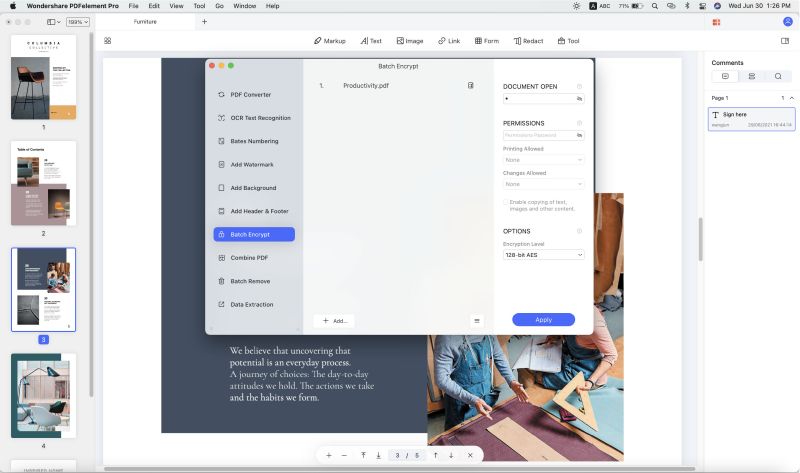Viewport: 800px width, 473px height.
Task: Open the attachments panel tab in Comments
Action: click(x=752, y=77)
